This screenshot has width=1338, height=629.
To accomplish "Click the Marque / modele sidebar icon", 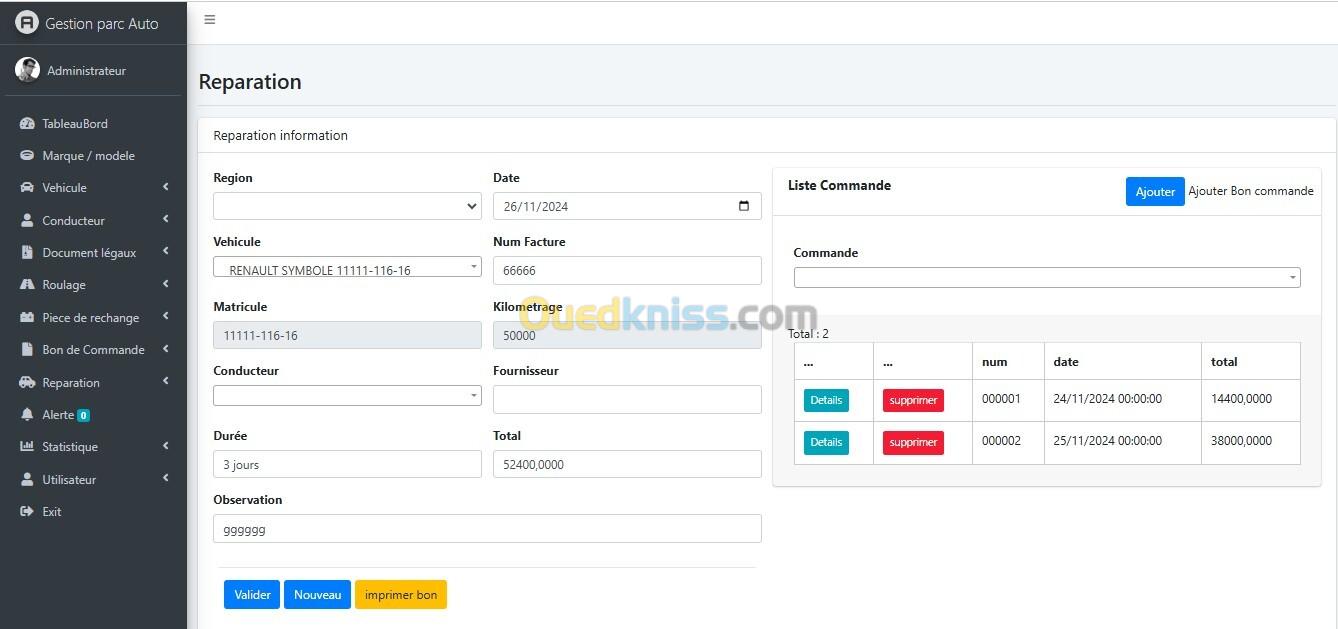I will (27, 156).
